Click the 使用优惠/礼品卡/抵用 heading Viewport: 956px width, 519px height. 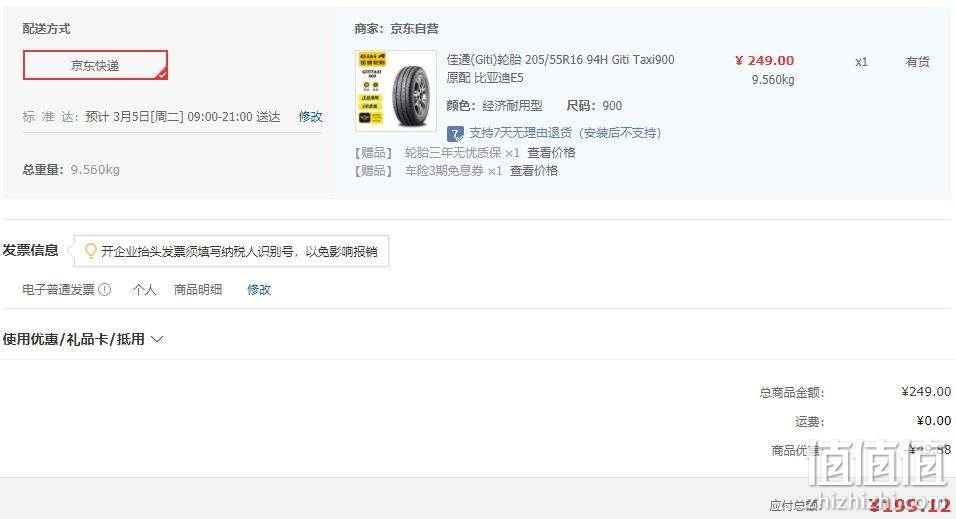pos(74,339)
